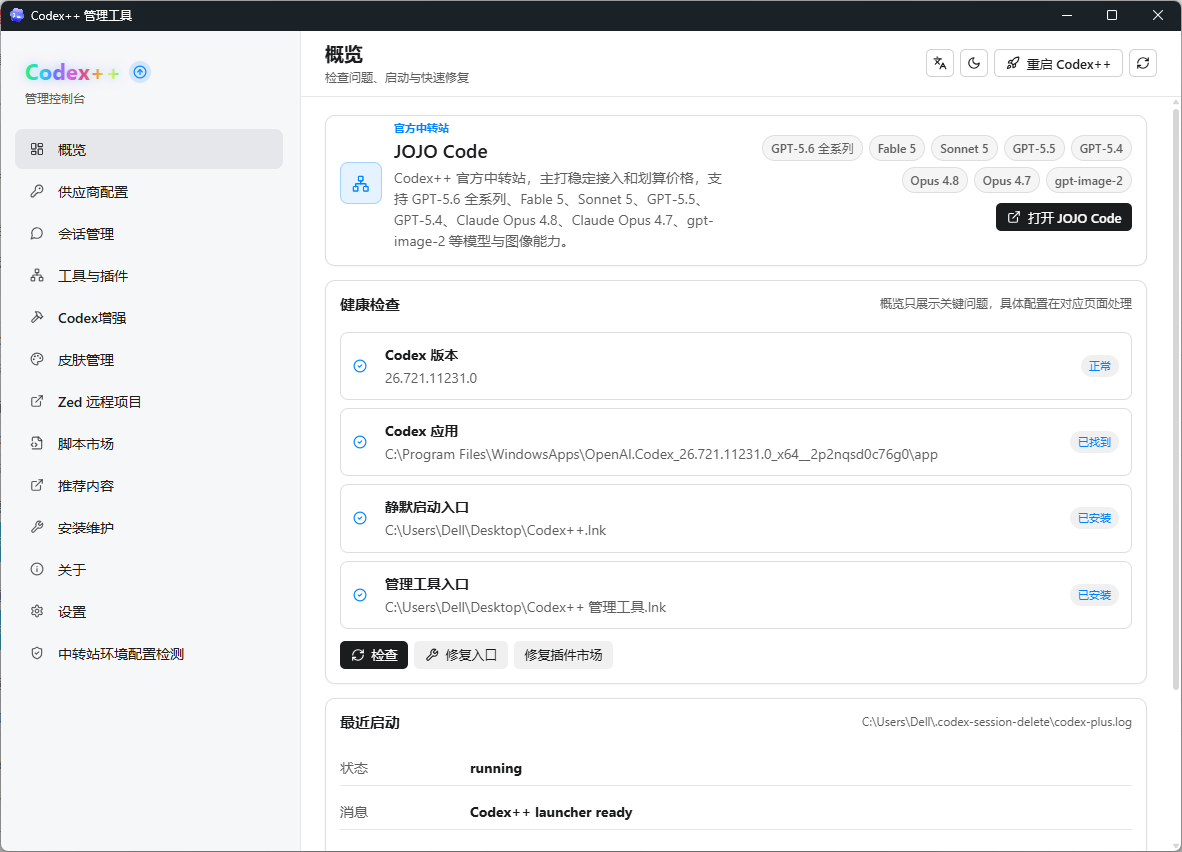The width and height of the screenshot is (1182, 852).
Task: Click the JOJO Code relay station icon
Action: pos(361,183)
